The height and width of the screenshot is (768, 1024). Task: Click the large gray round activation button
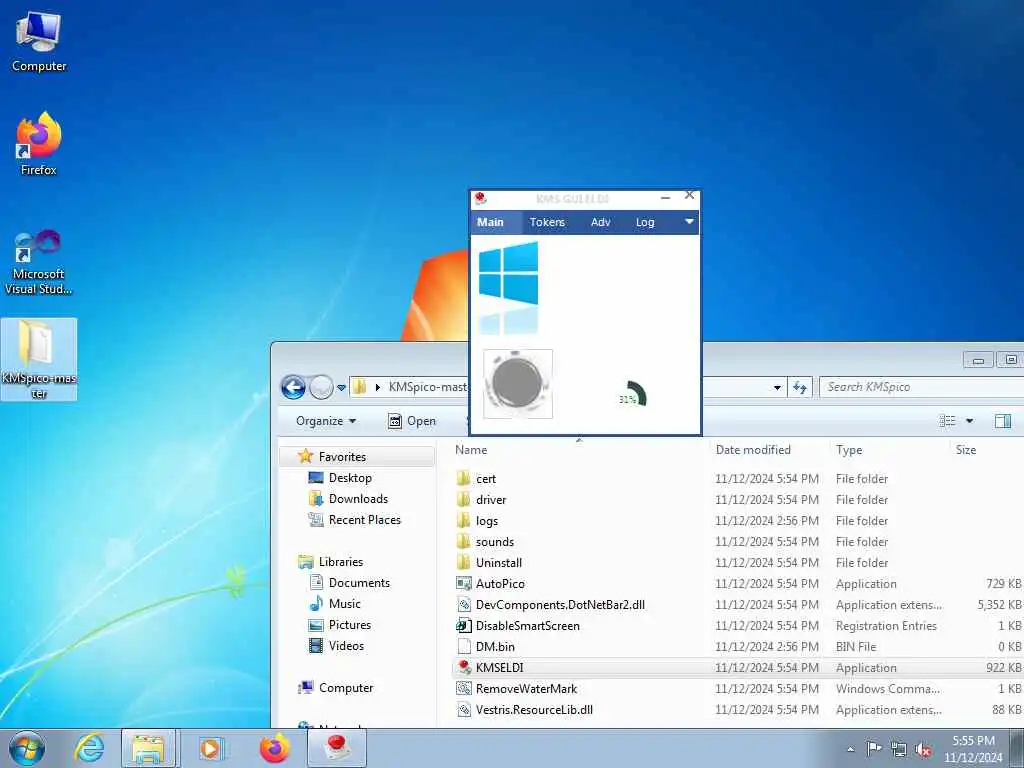point(518,383)
